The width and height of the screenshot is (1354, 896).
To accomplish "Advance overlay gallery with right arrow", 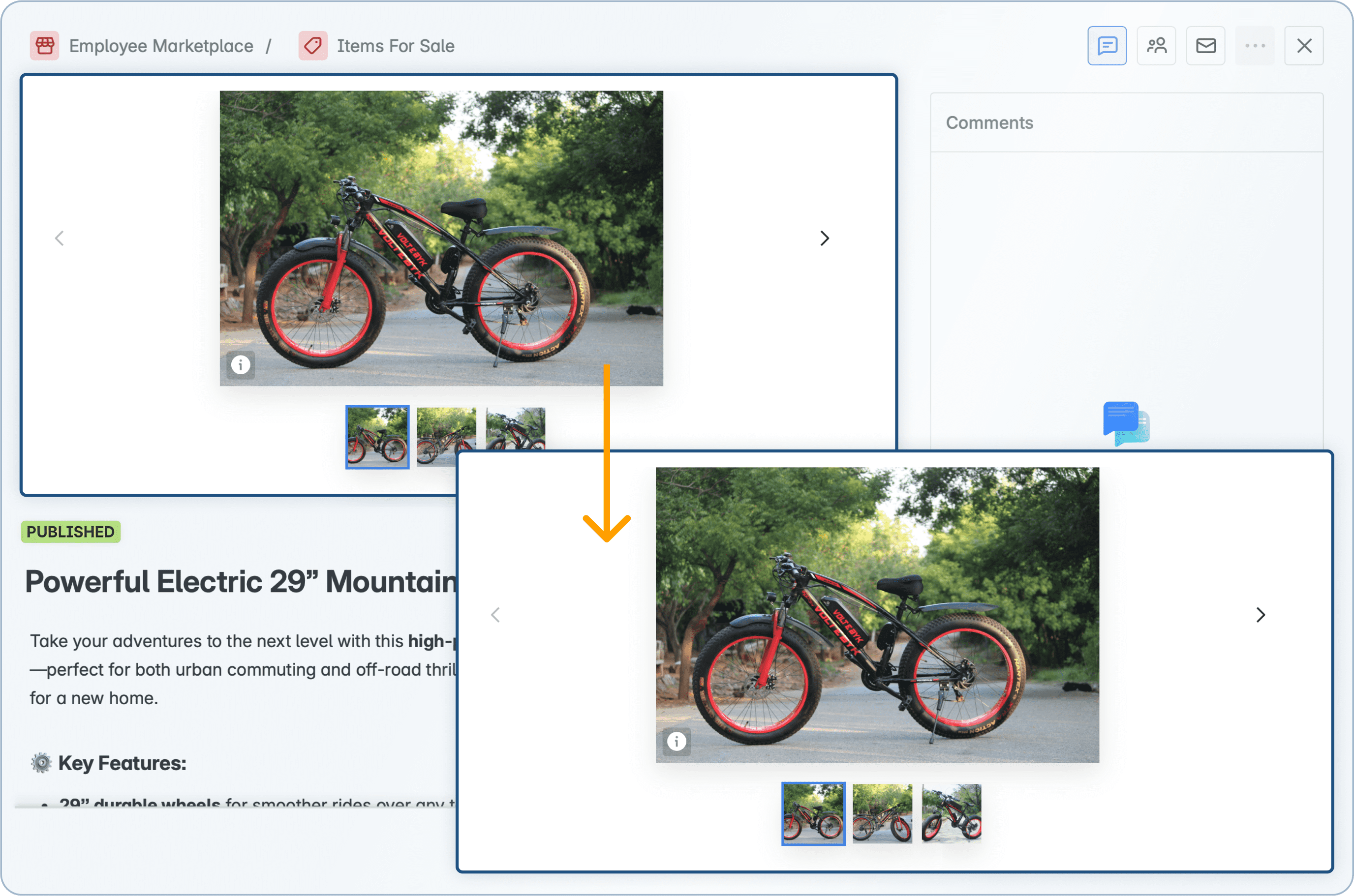I will [x=1260, y=615].
